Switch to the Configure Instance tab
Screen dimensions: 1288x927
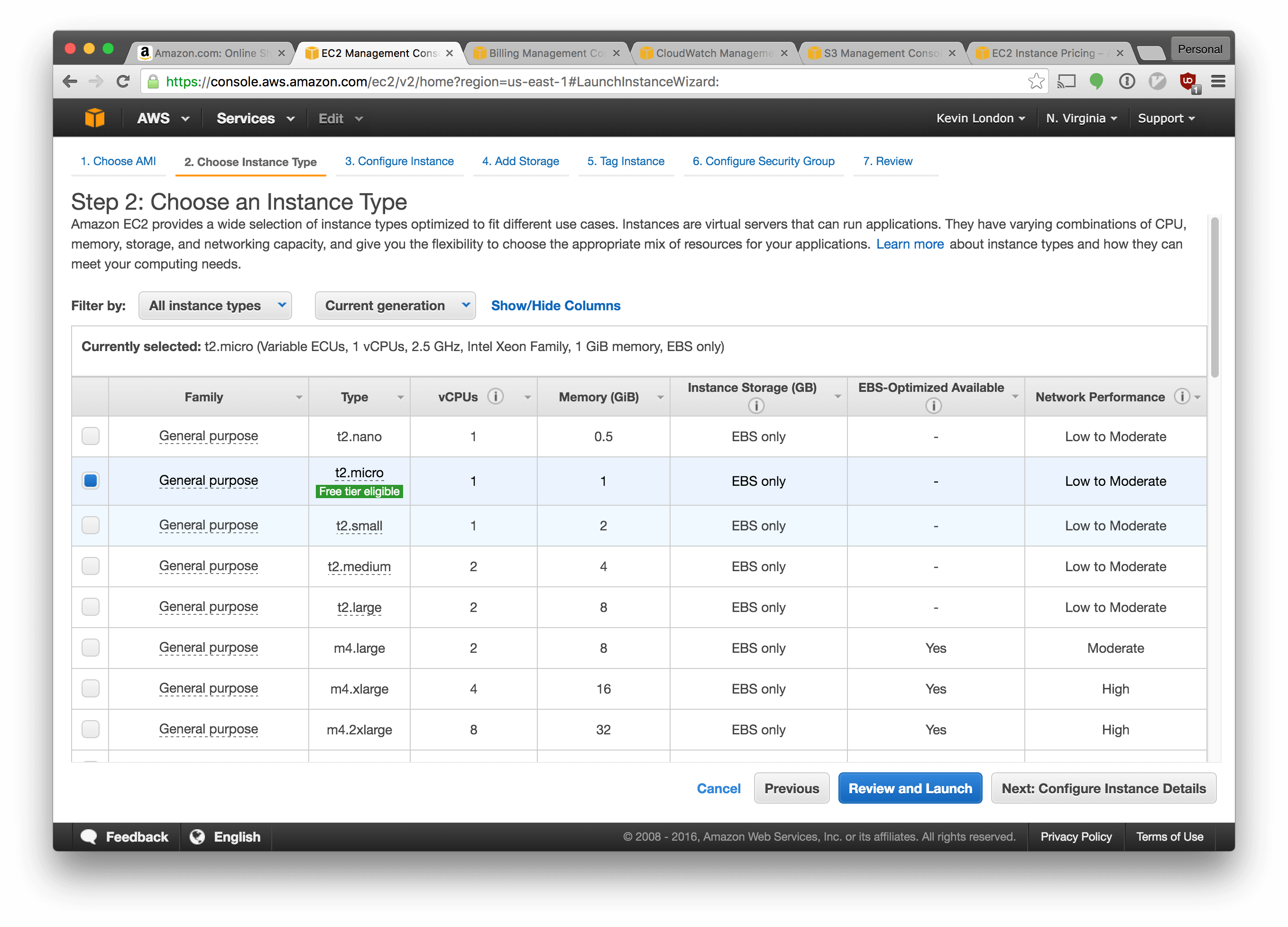(x=400, y=161)
